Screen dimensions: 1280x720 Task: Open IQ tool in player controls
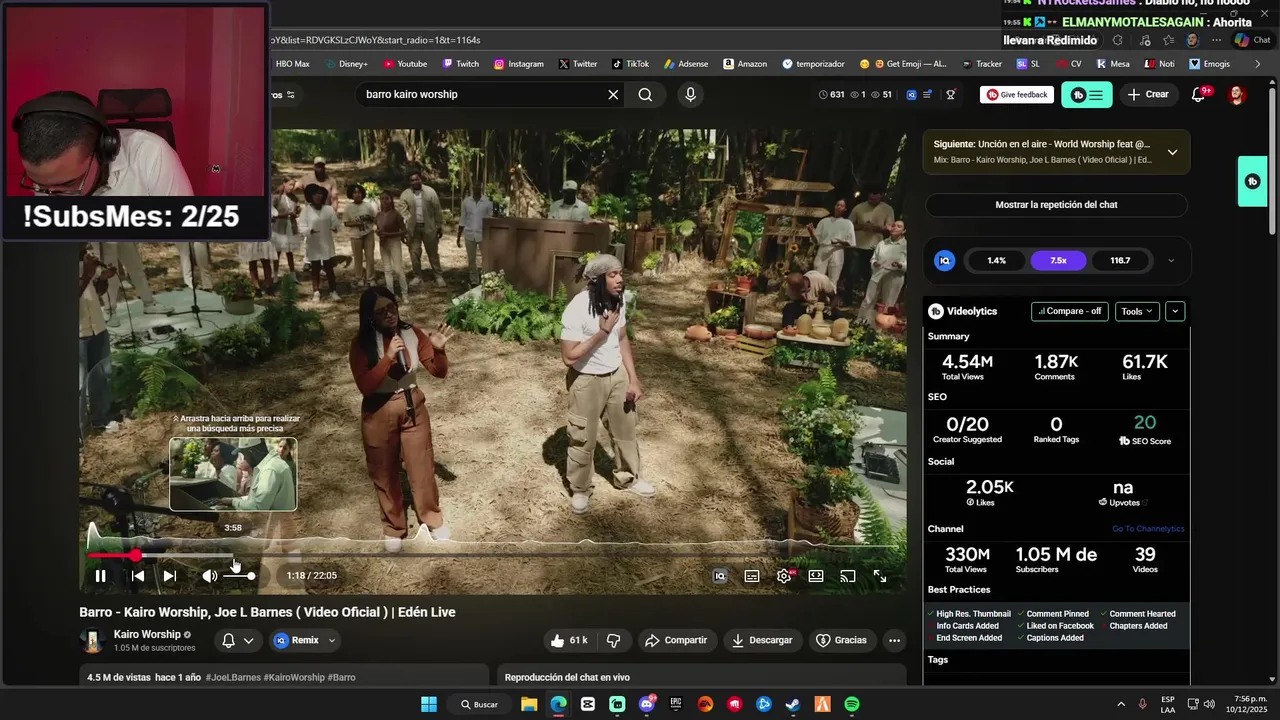(719, 576)
